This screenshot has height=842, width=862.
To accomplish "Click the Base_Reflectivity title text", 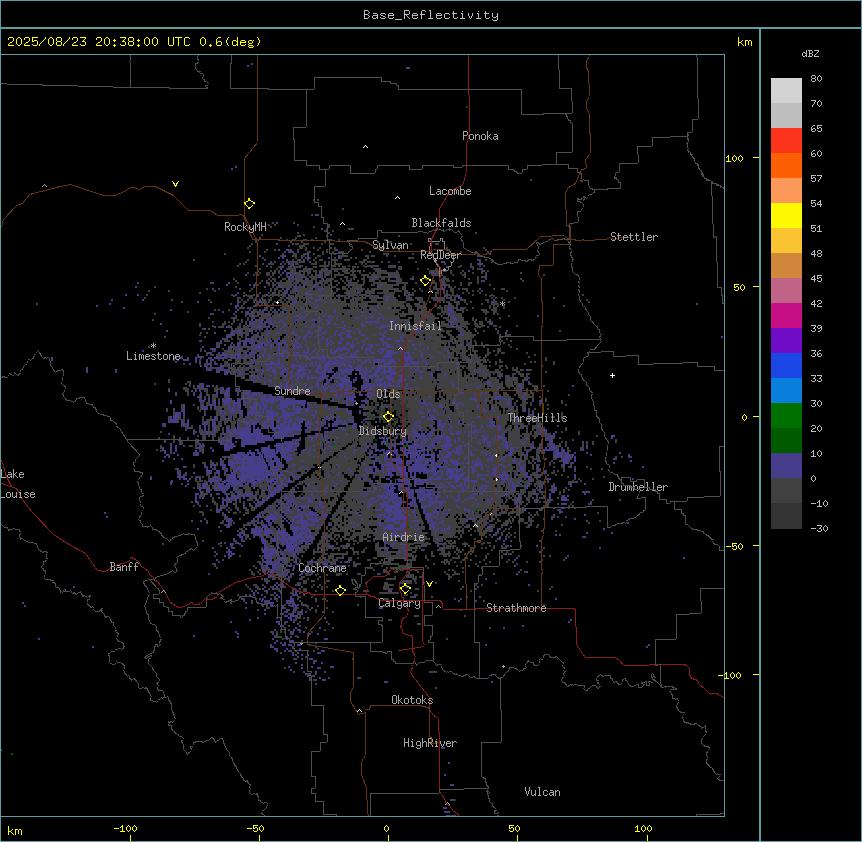I will [x=431, y=15].
